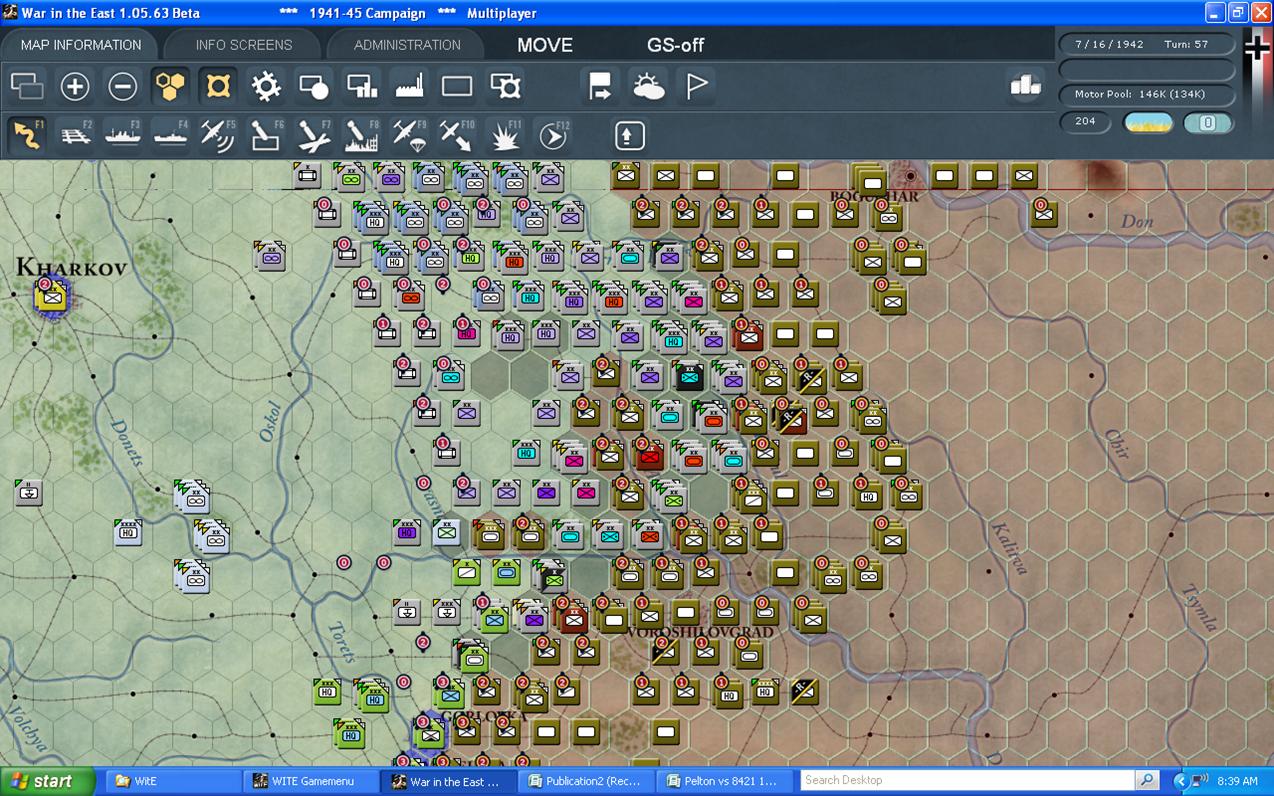Toggle the yellow hex grid overlay

171,86
